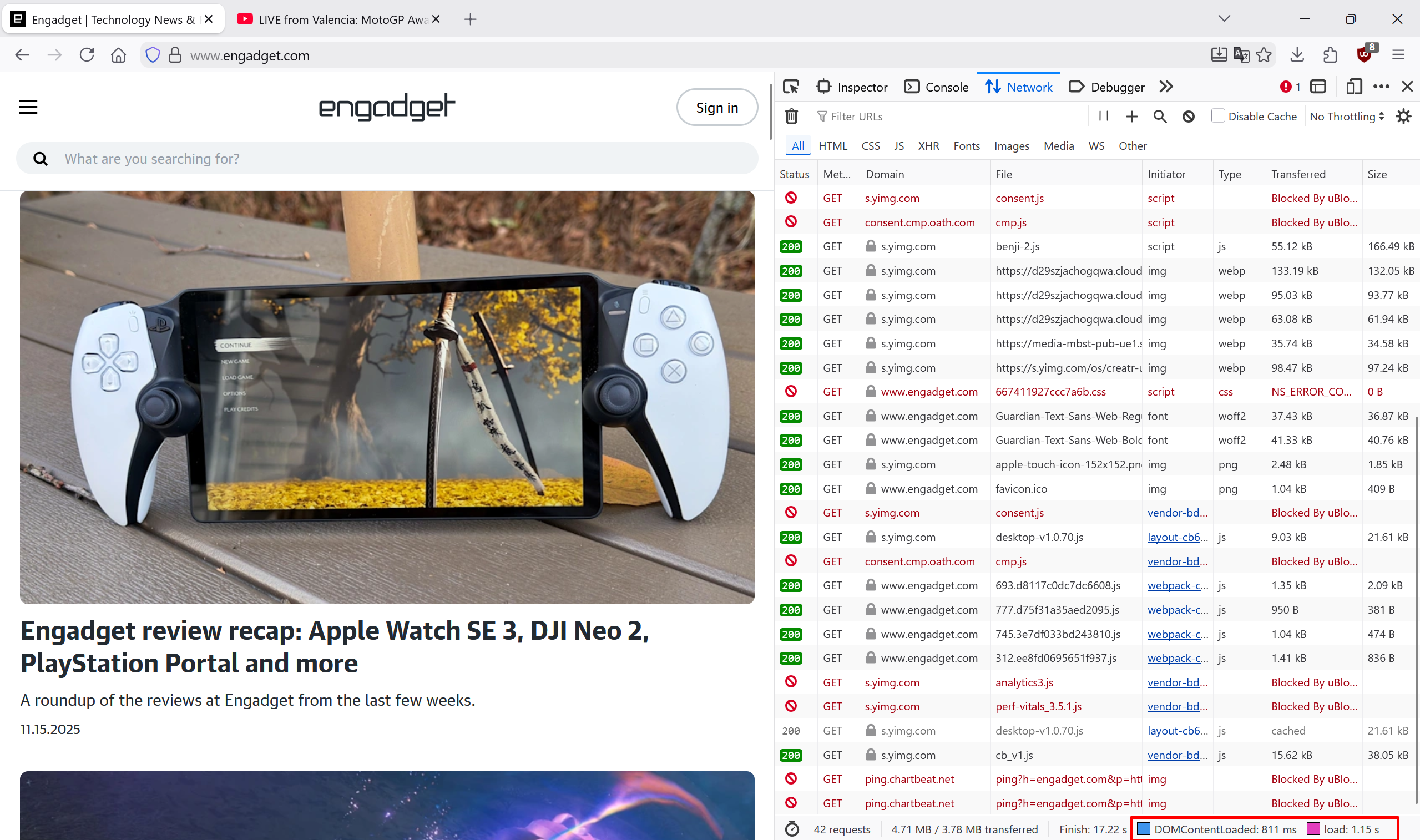Open new browser tab
The image size is (1420, 840).
click(471, 19)
